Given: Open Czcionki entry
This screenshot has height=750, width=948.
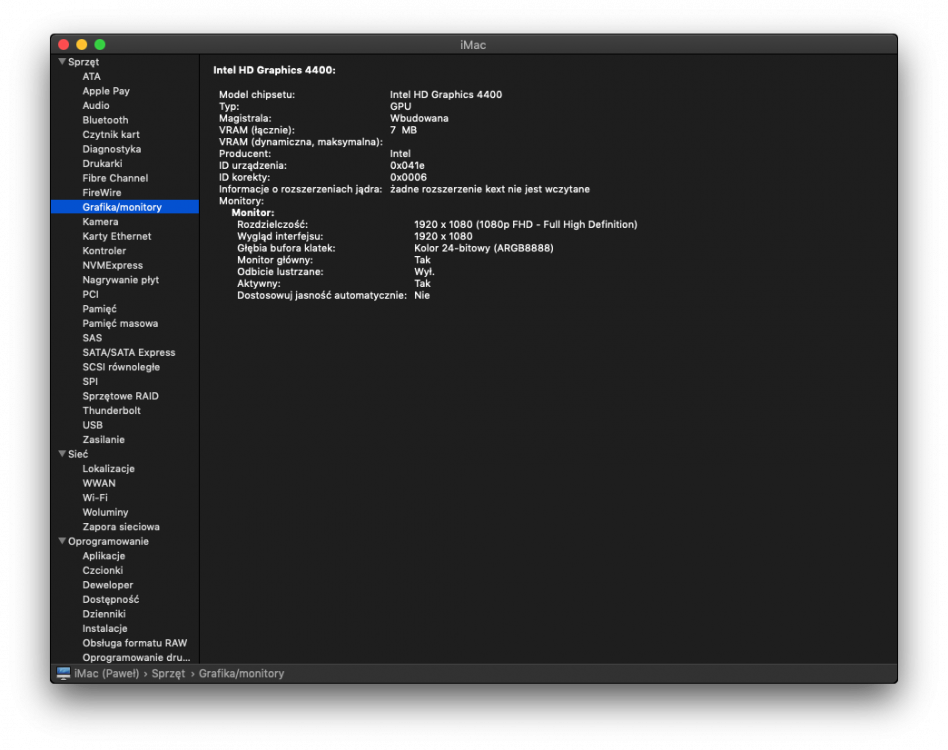Looking at the screenshot, I should pos(103,570).
